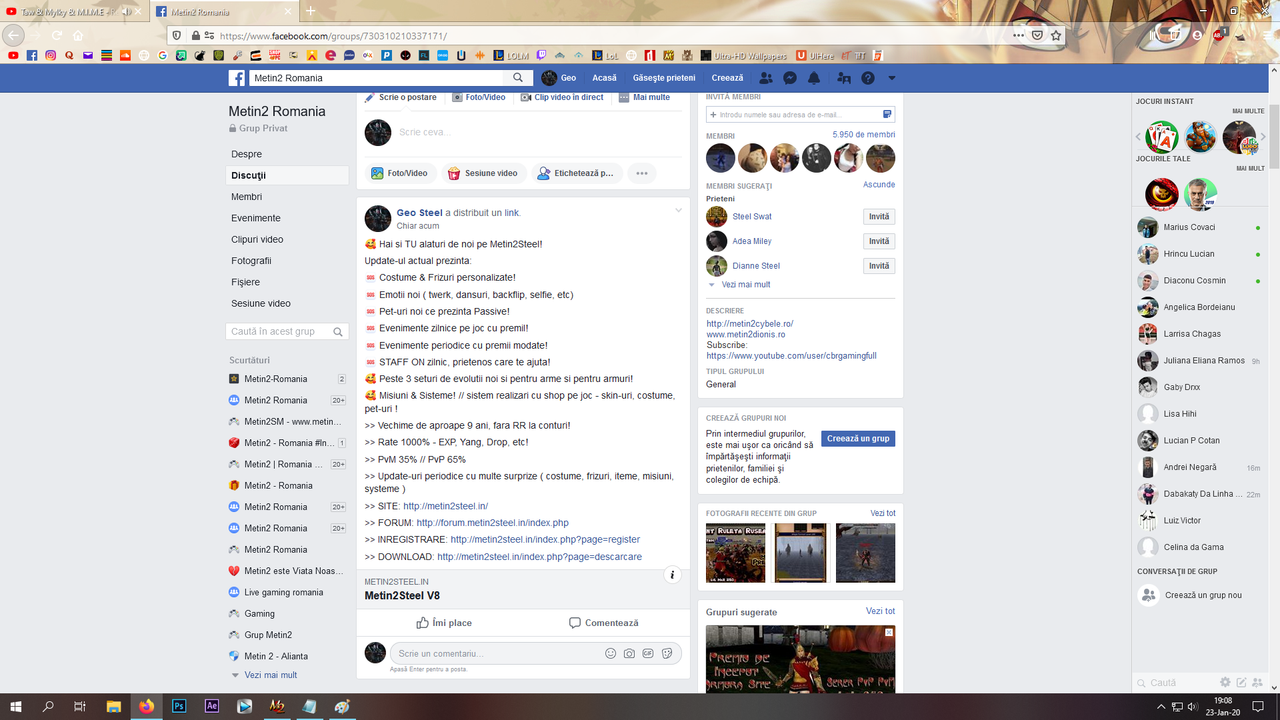
Task: Click new message compose icon in chat
Action: pyautogui.click(x=1241, y=683)
